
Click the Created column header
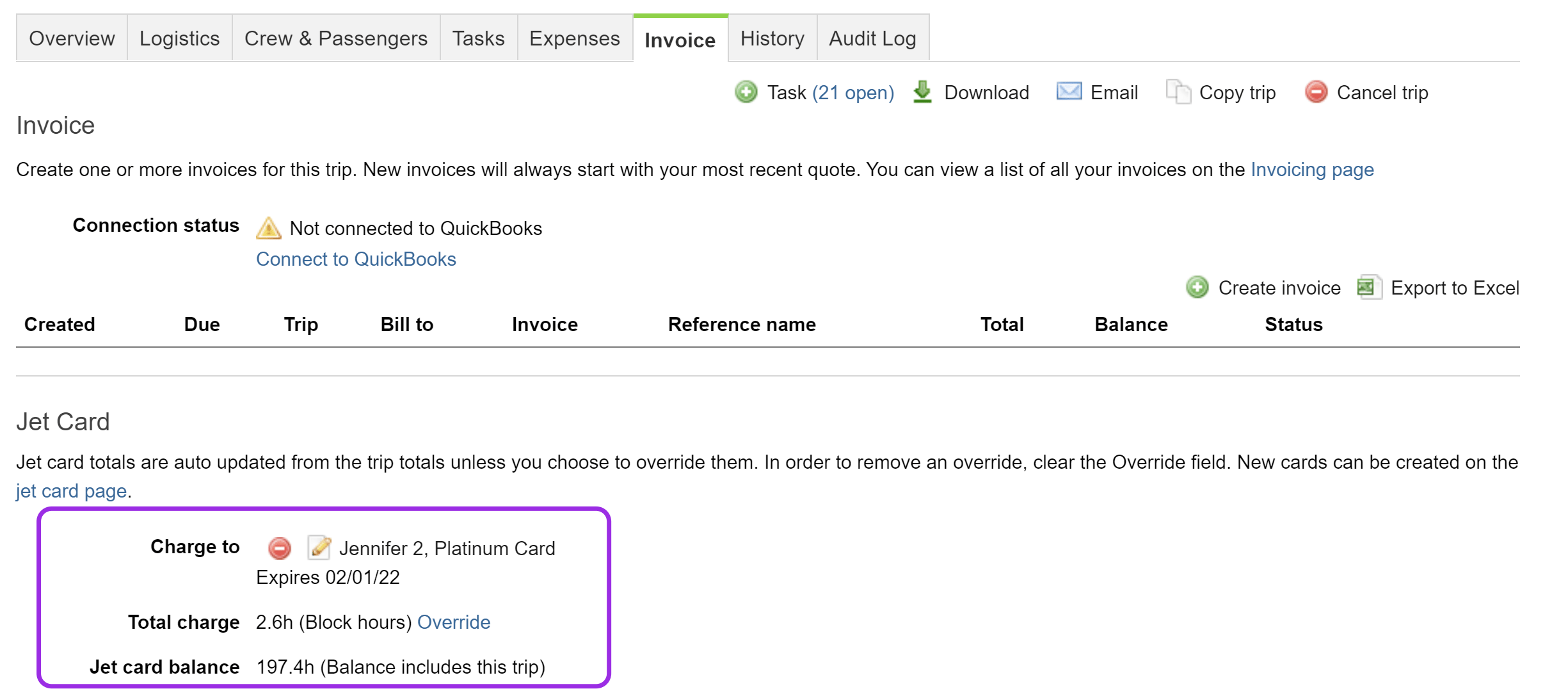click(x=60, y=325)
